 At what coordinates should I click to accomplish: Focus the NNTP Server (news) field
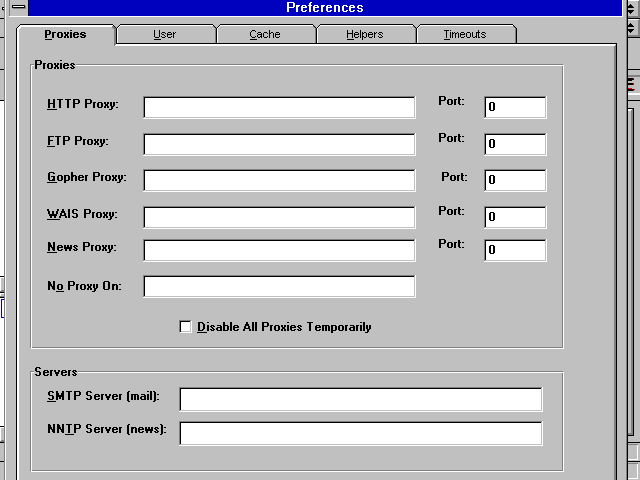click(x=360, y=433)
